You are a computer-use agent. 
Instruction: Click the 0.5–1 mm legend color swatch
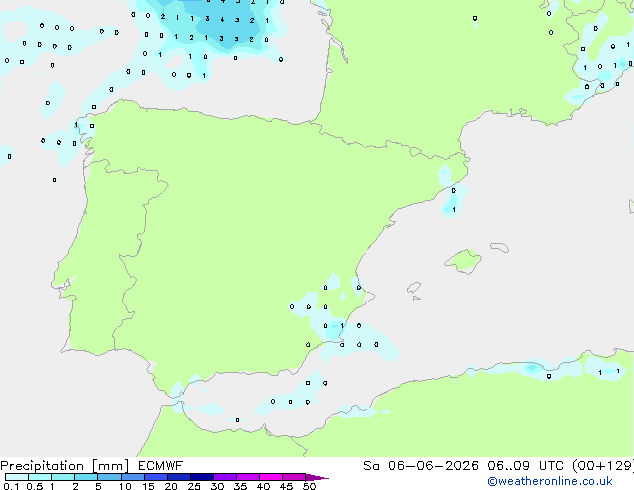(40, 477)
